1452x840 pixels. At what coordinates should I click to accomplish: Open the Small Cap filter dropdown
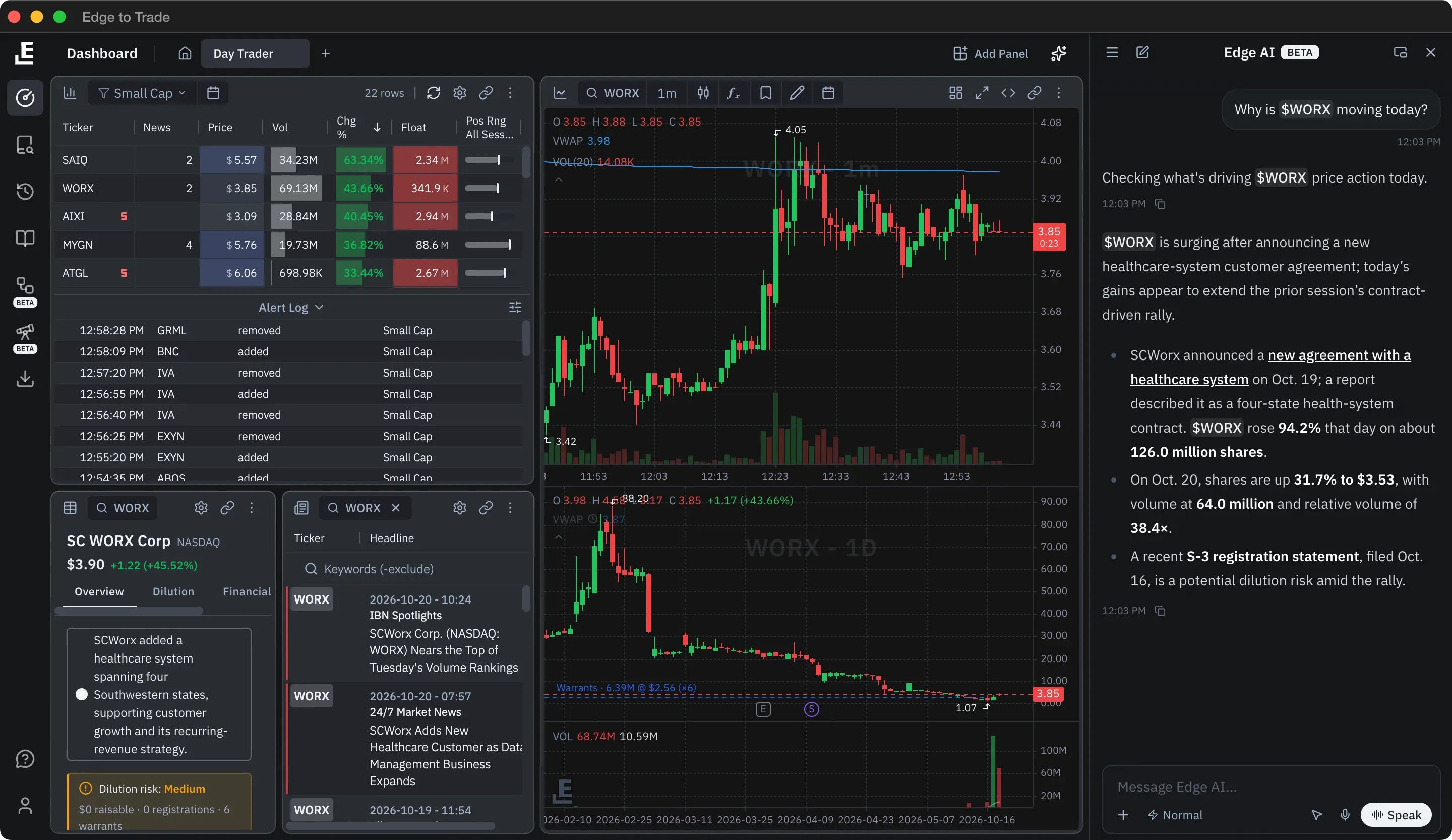pyautogui.click(x=142, y=93)
